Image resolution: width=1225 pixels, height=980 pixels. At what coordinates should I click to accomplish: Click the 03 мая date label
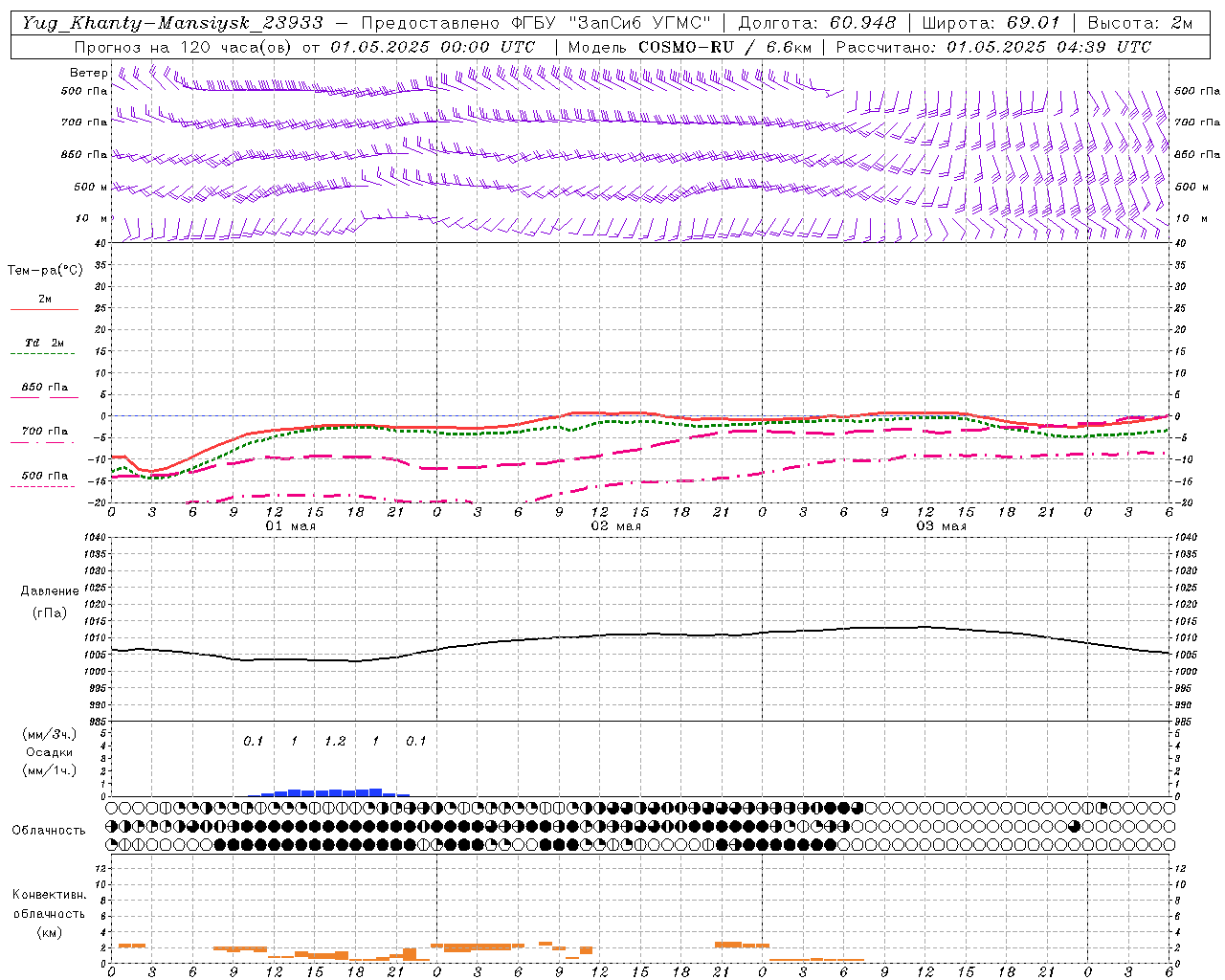click(942, 526)
